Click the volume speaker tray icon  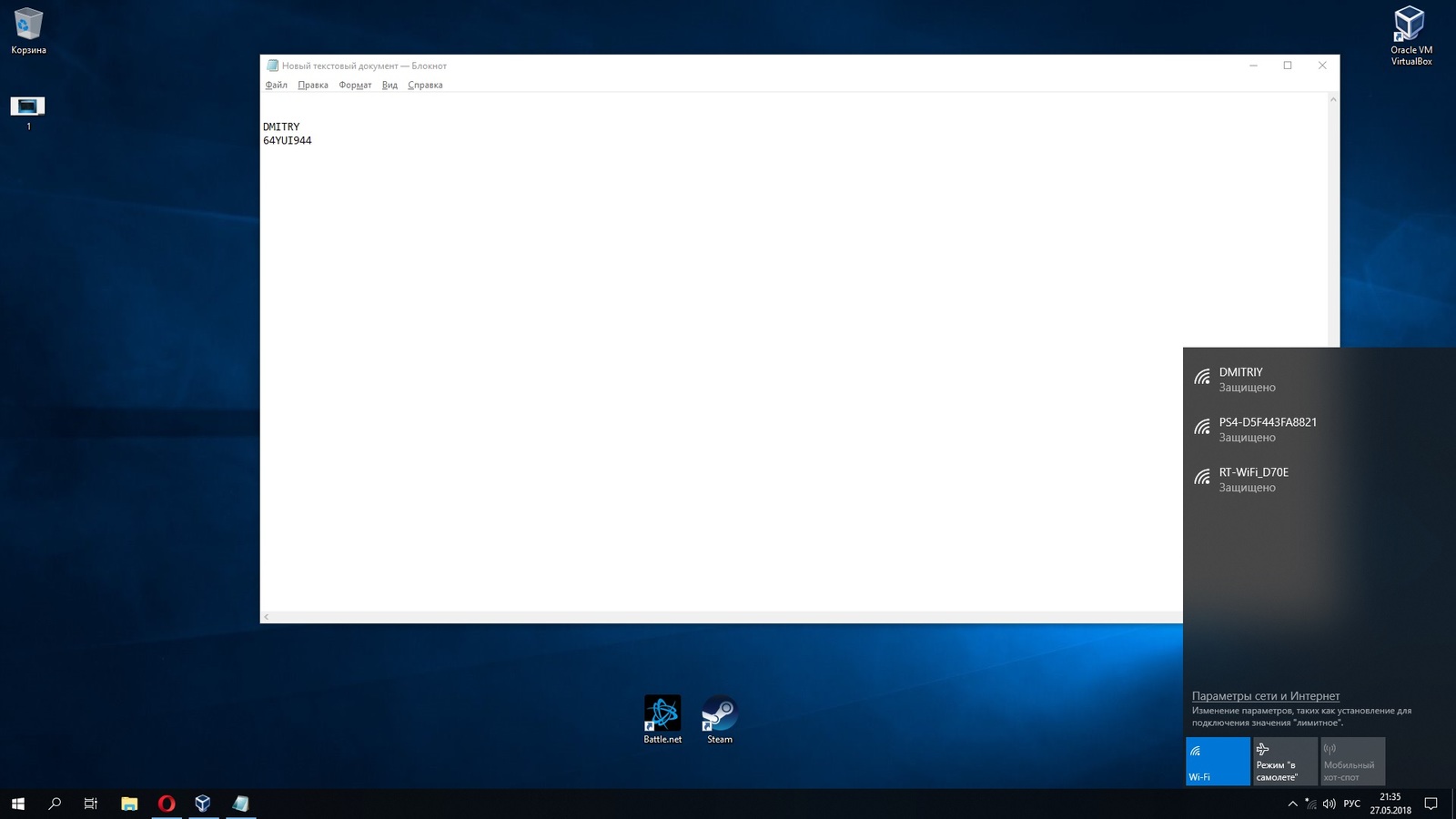tap(1330, 804)
